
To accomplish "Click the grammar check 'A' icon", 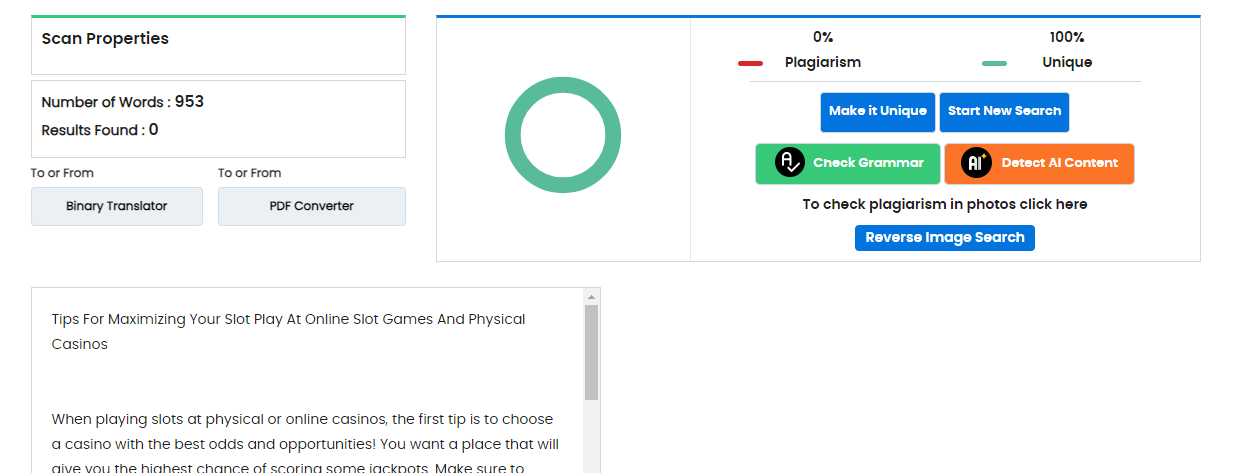I will click(x=790, y=163).
